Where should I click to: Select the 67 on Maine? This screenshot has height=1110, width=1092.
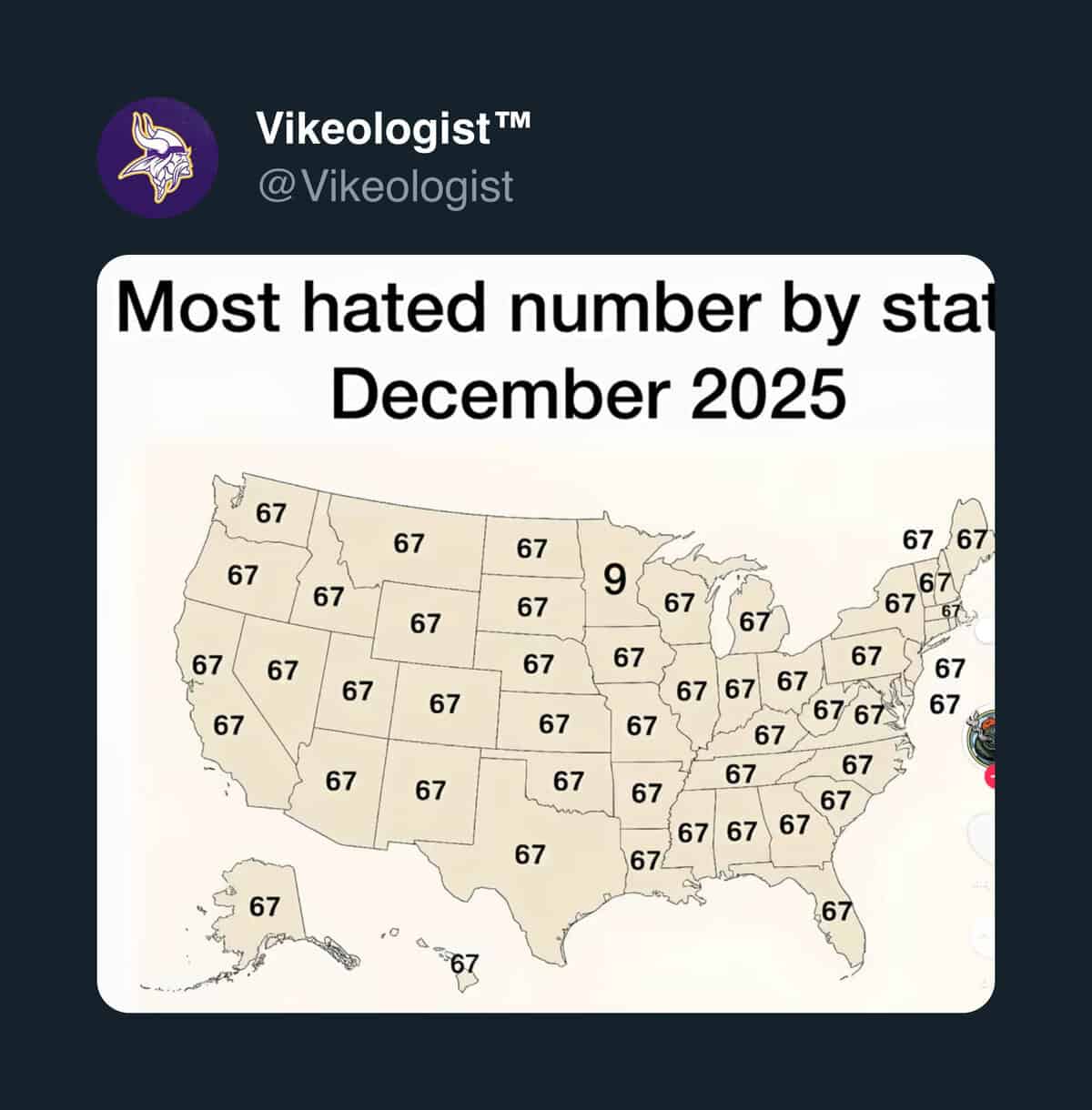click(x=972, y=540)
